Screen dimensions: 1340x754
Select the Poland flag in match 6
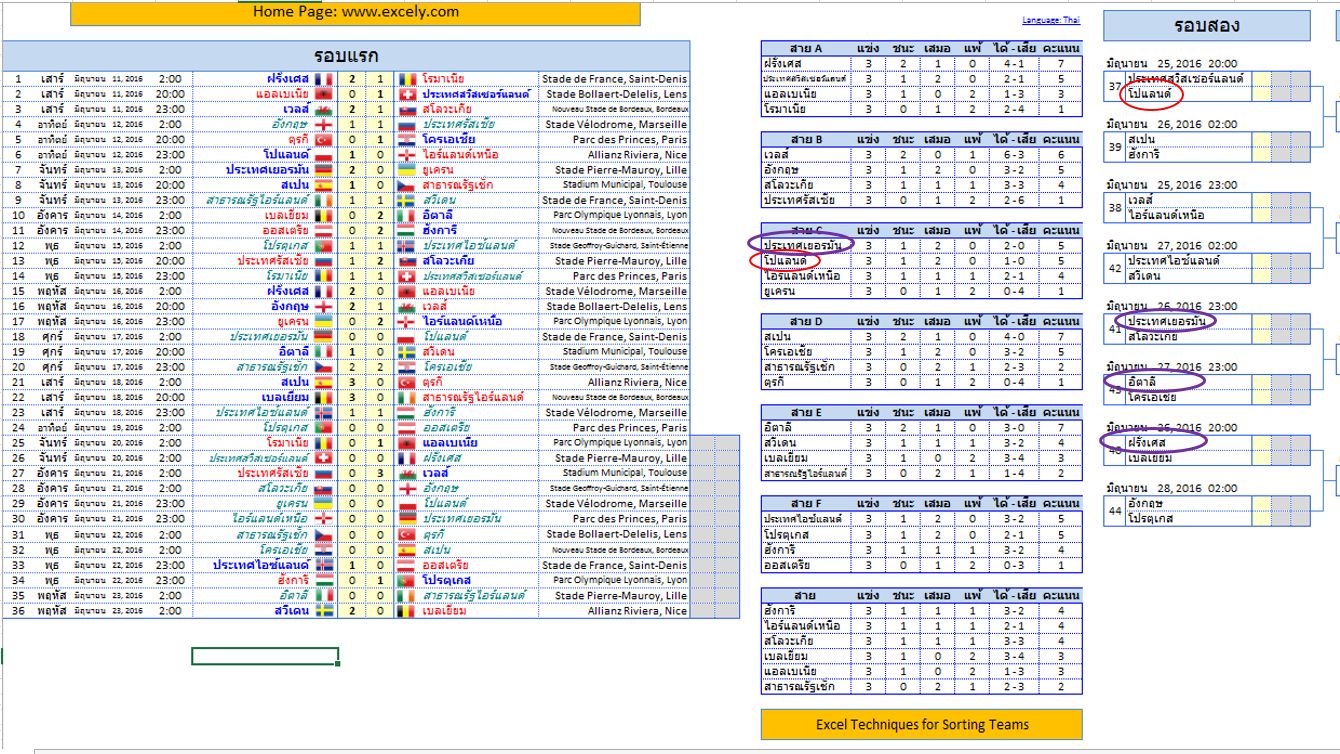(324, 154)
